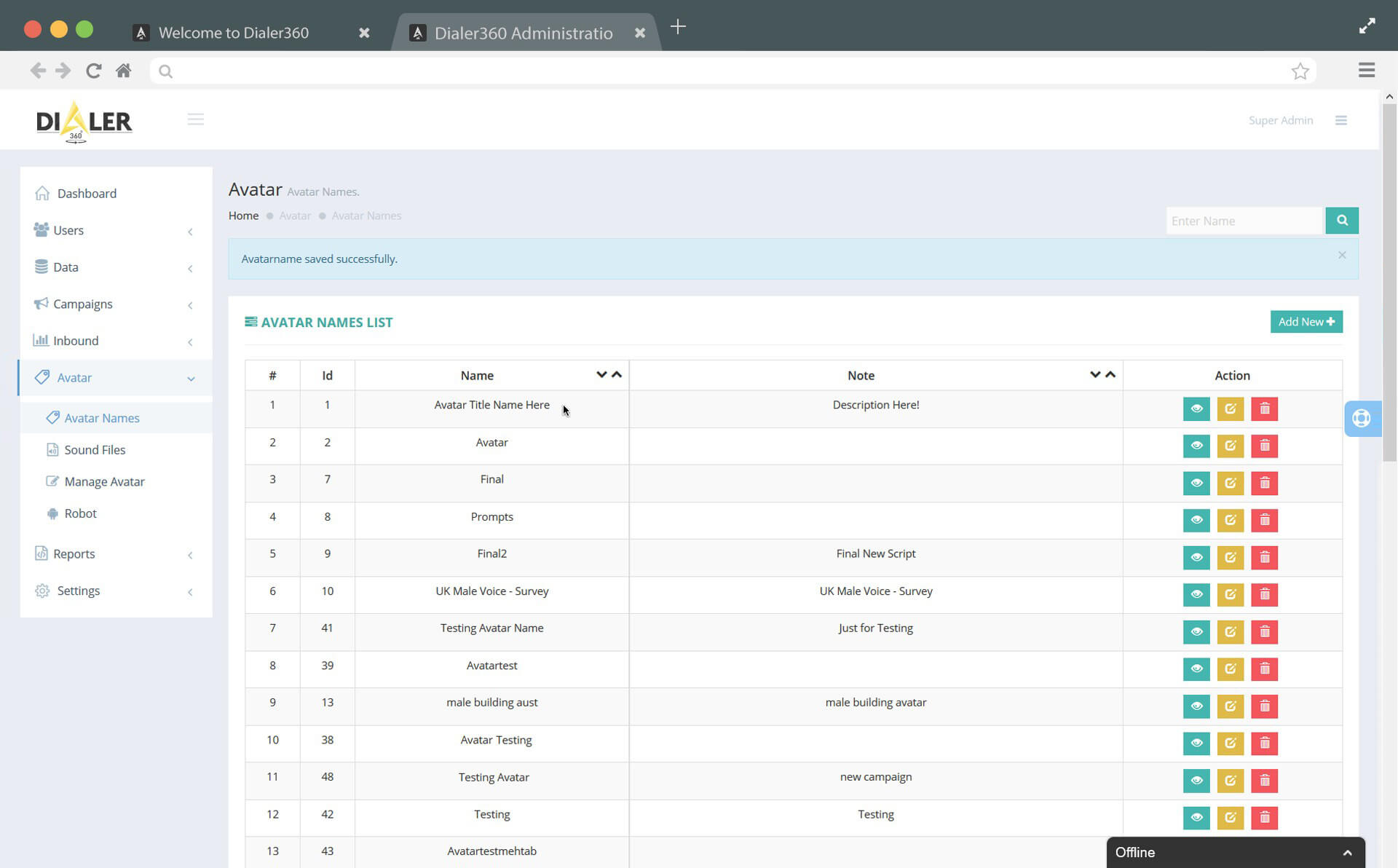This screenshot has width=1398, height=868.
Task: Sort the Name column ascending
Action: (x=617, y=374)
